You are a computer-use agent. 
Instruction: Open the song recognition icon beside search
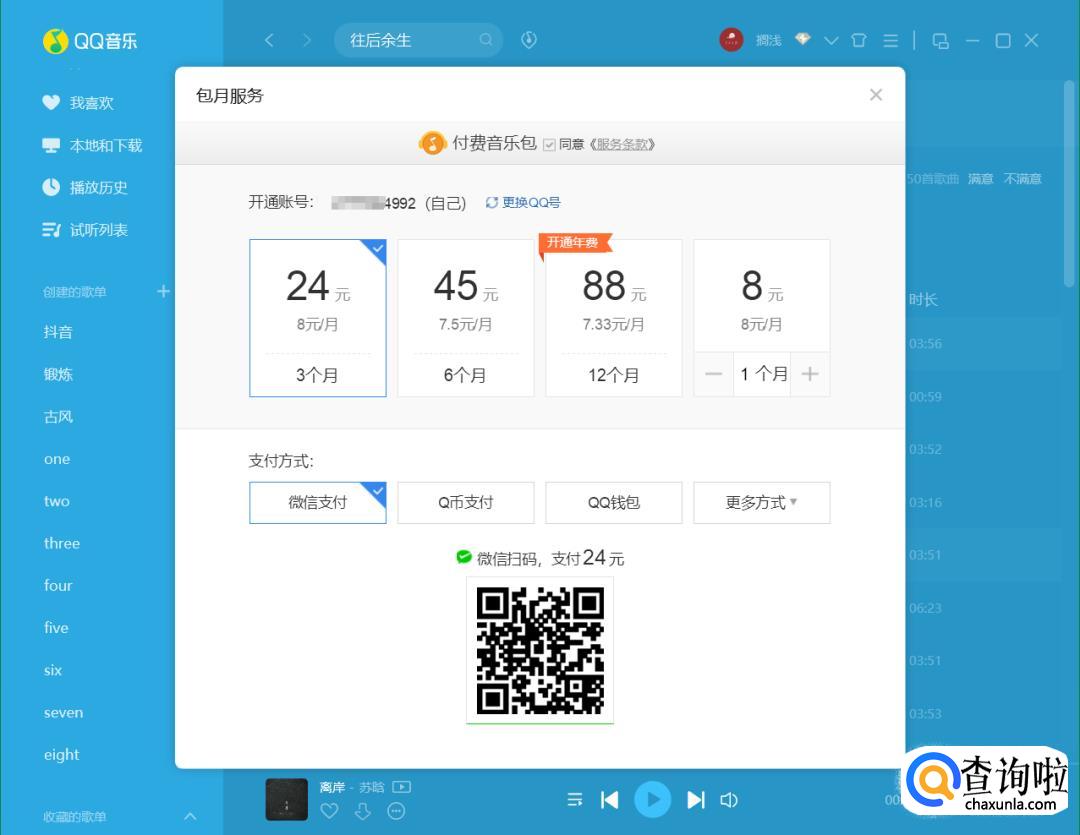[x=528, y=40]
